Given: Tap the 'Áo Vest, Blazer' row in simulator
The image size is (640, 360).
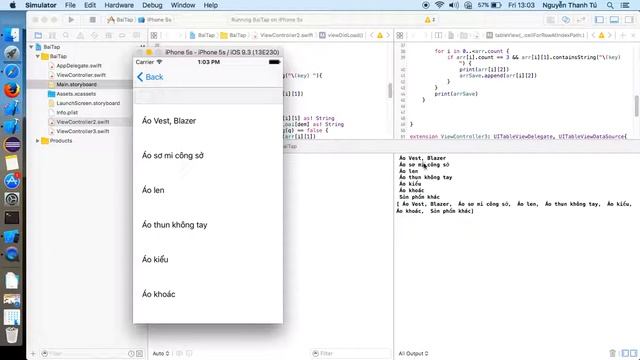Looking at the screenshot, I should [x=208, y=121].
